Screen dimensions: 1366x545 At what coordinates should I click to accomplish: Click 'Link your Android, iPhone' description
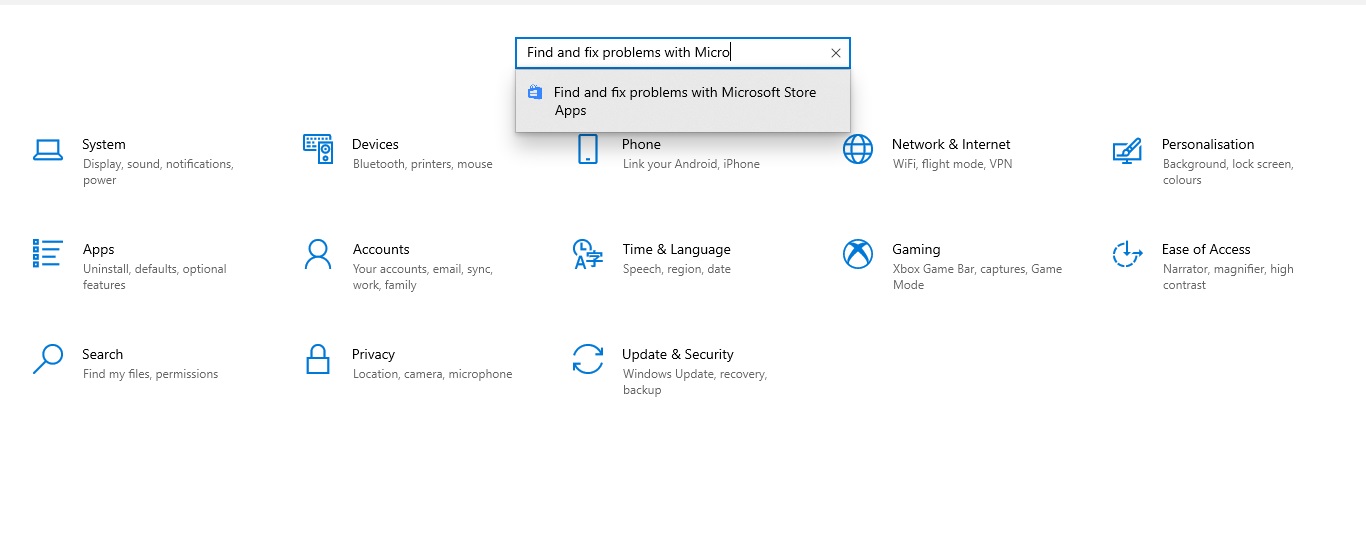[691, 164]
